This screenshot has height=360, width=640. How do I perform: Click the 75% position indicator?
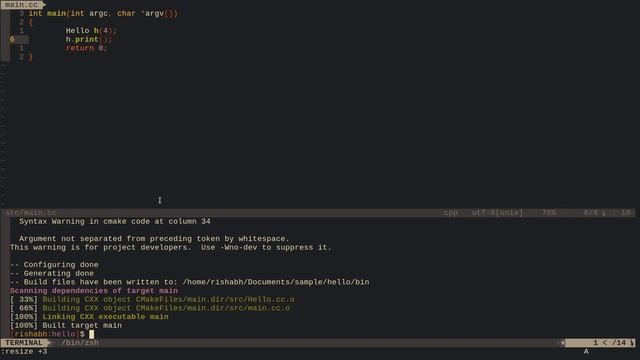coord(549,213)
